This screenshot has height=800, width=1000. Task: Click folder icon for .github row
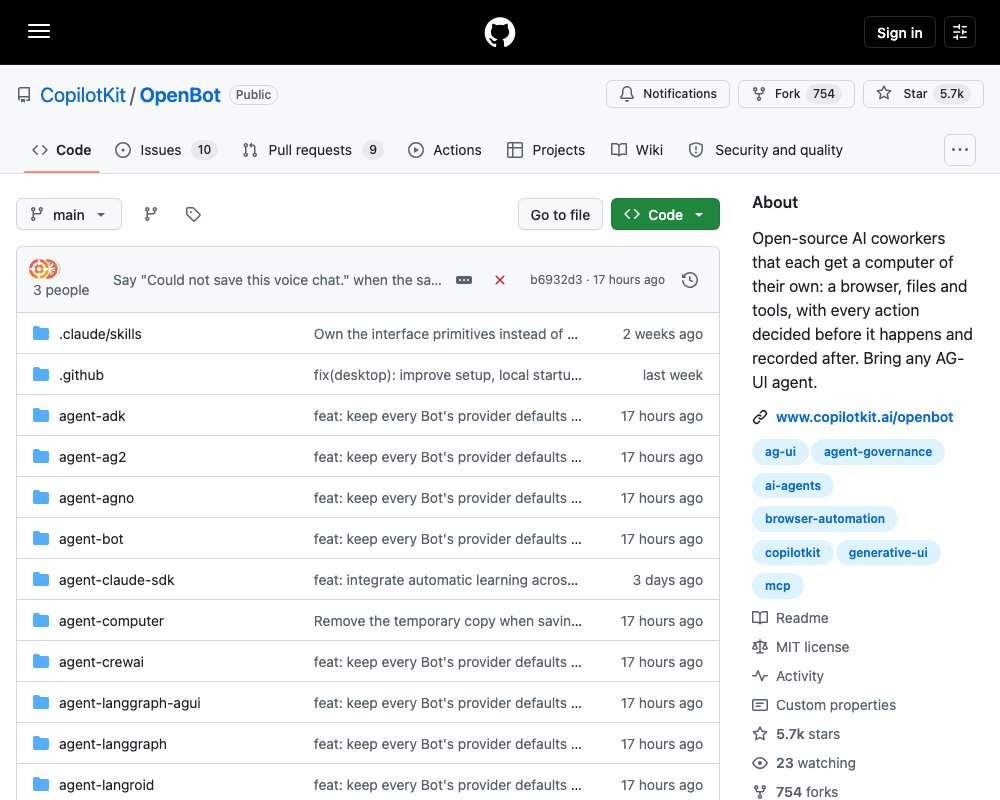click(x=41, y=374)
